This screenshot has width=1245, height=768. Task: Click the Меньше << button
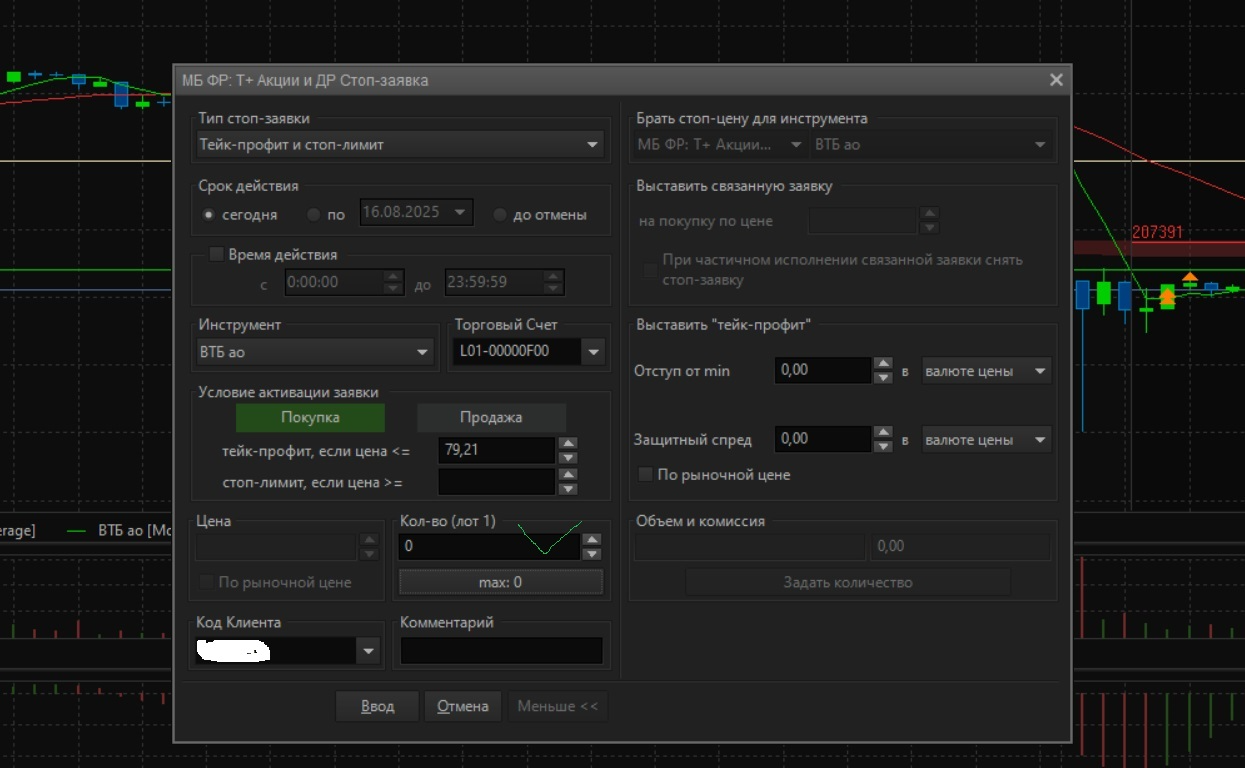point(557,706)
